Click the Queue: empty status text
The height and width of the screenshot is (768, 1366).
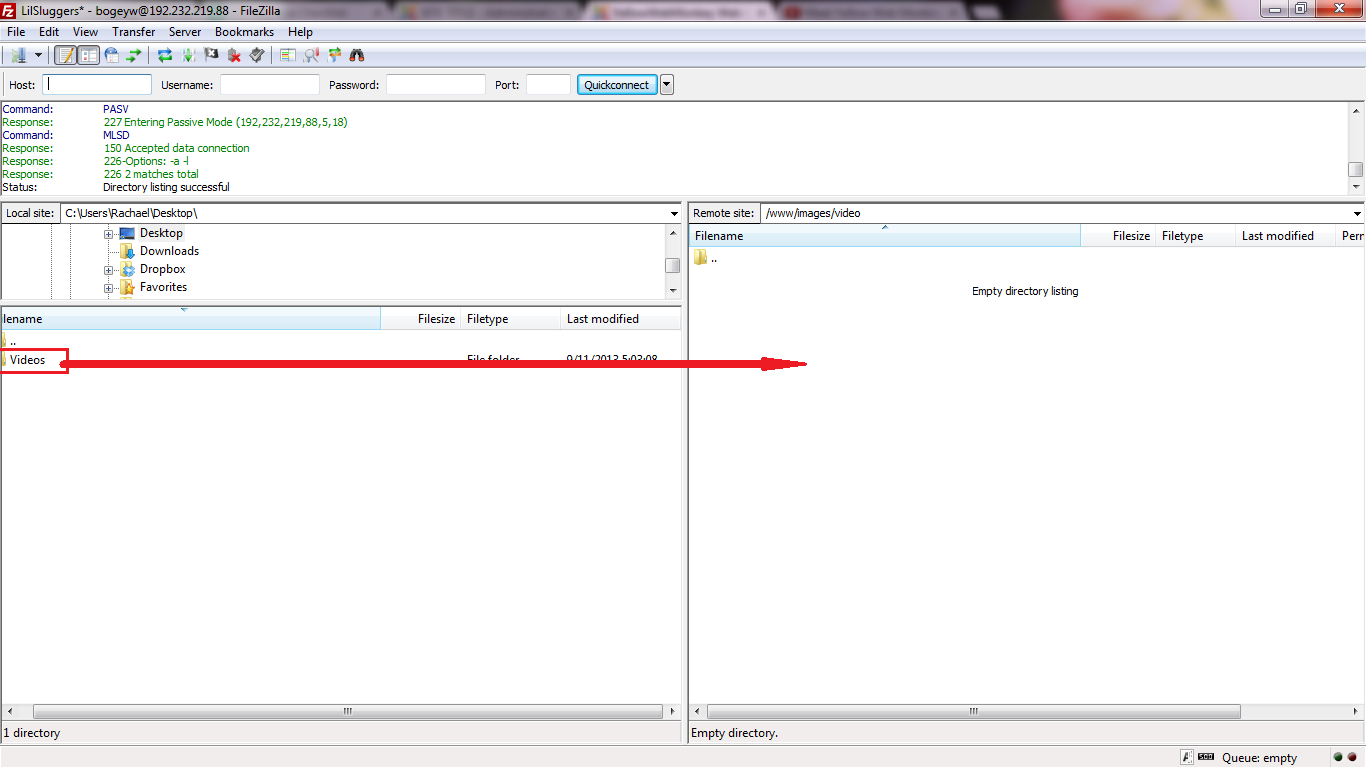1259,758
